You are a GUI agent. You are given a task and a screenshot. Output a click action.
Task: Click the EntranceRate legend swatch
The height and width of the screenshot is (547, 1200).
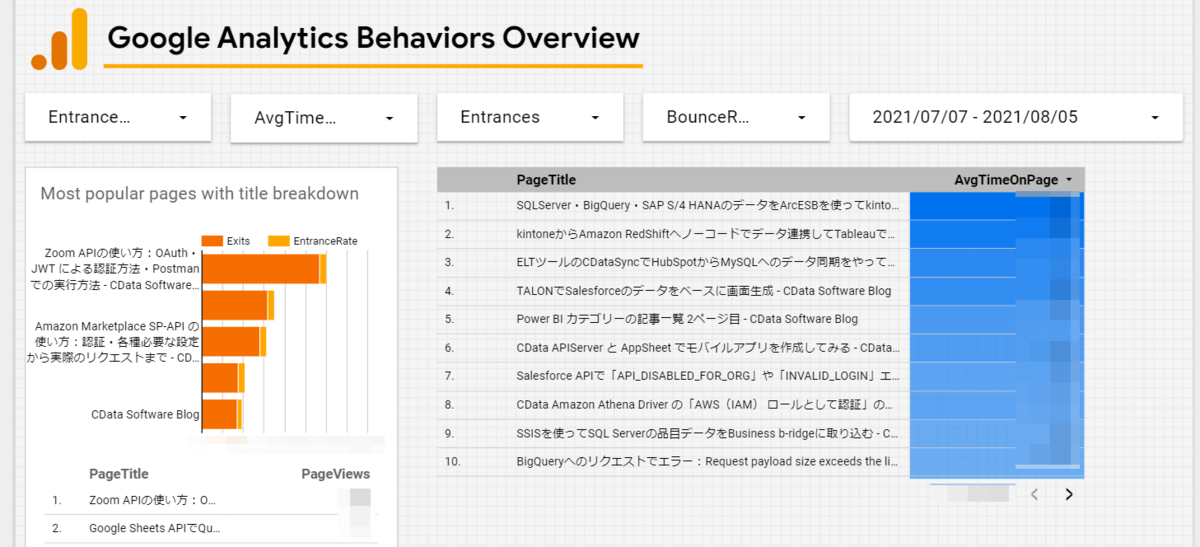tap(279, 241)
